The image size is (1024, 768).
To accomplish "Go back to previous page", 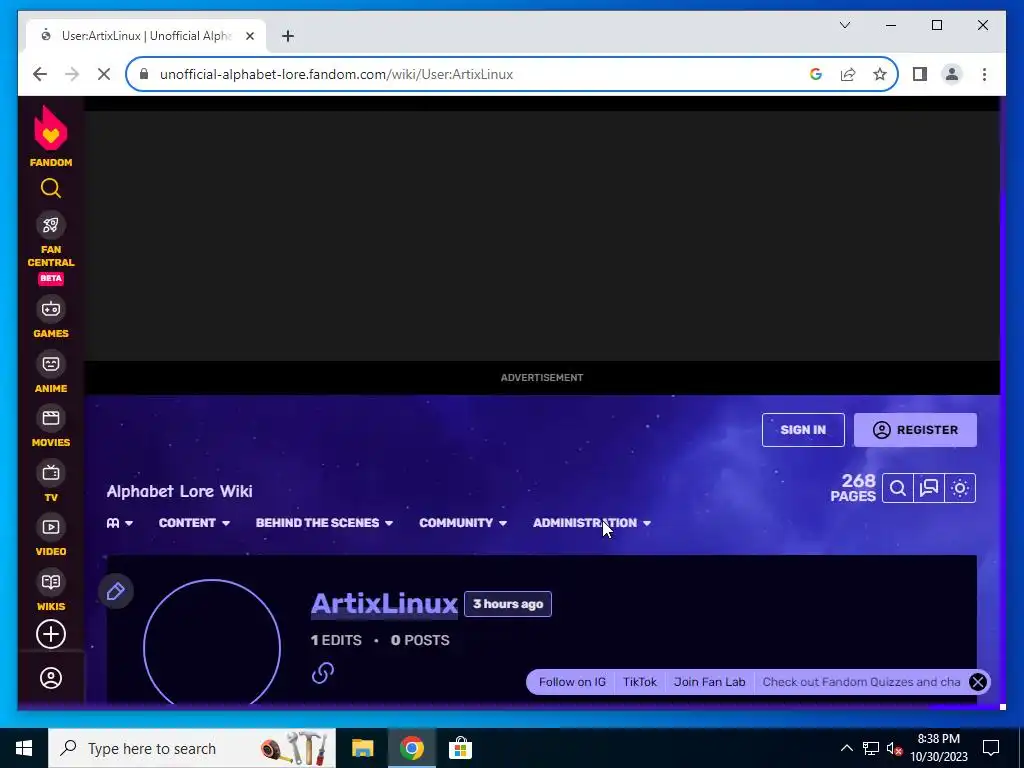I will pos(40,74).
